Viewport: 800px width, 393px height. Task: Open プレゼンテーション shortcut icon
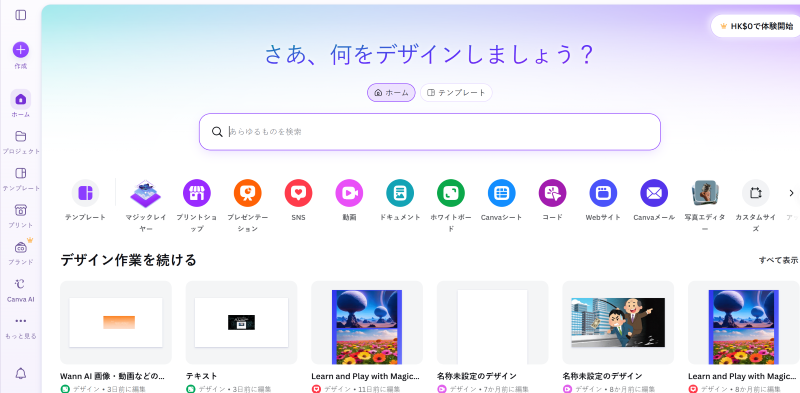pyautogui.click(x=247, y=193)
